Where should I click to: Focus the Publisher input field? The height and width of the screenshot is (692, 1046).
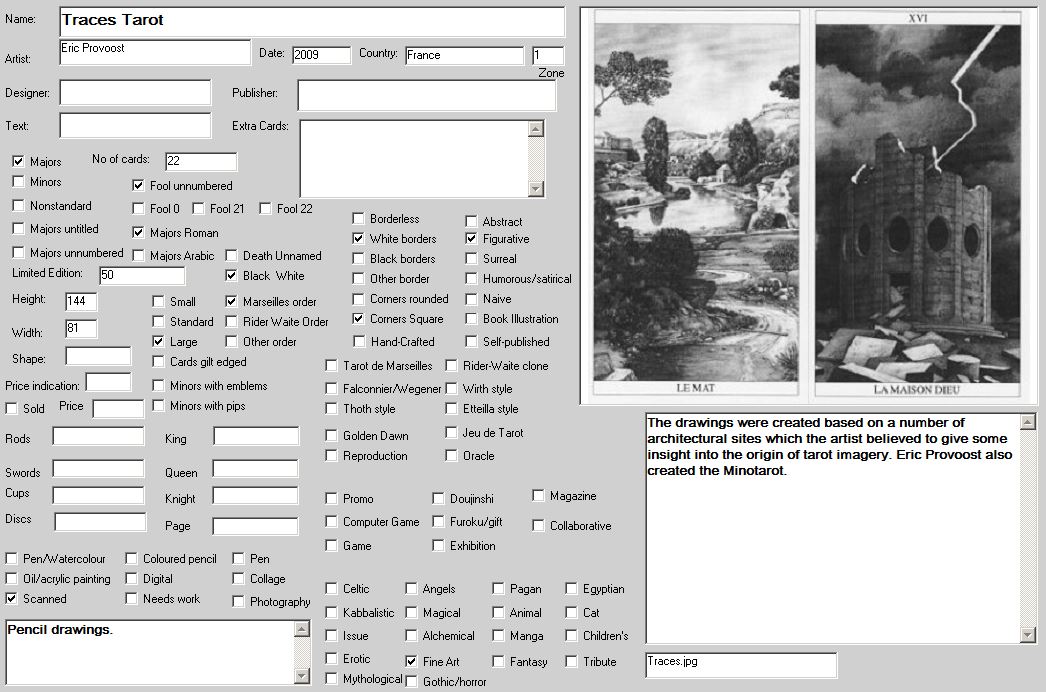point(427,95)
